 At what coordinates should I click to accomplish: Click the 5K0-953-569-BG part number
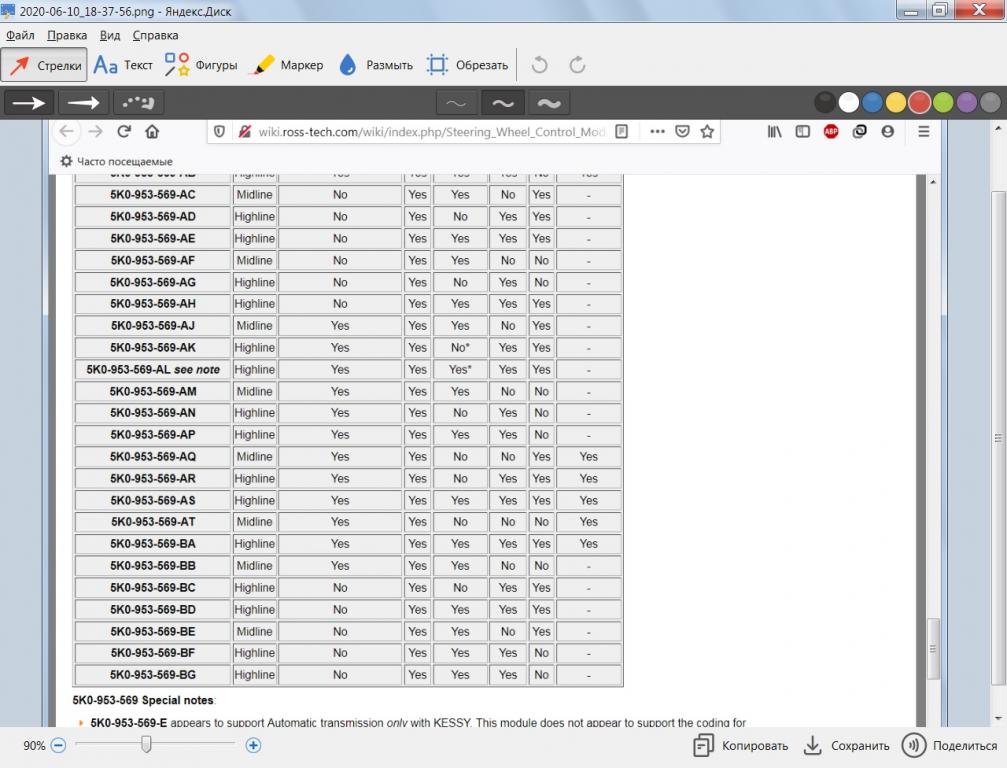pyautogui.click(x=153, y=675)
